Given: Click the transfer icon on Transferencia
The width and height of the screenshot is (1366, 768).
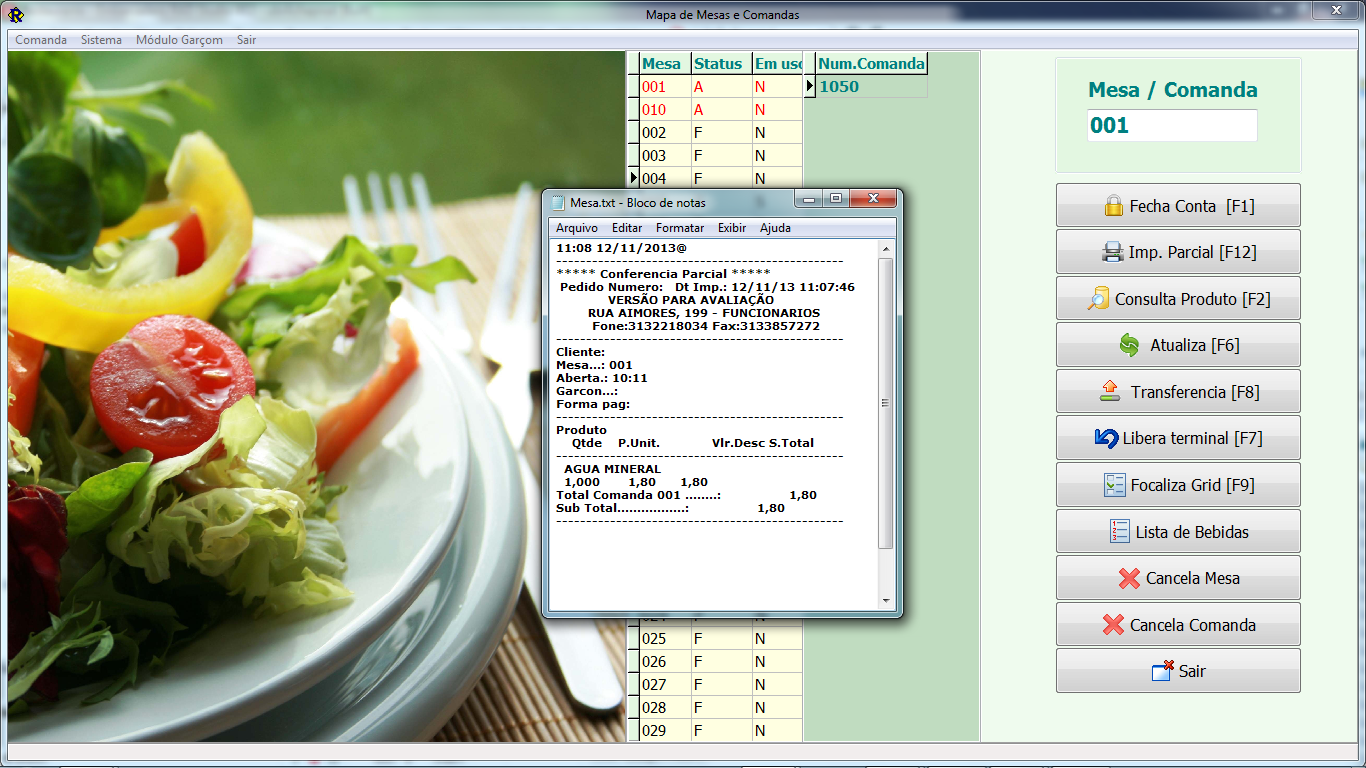Looking at the screenshot, I should click(x=1109, y=392).
